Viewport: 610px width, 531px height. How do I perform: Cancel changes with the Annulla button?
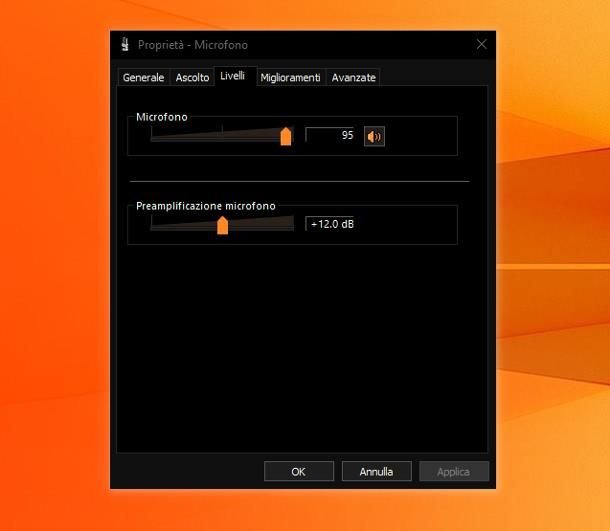[x=376, y=471]
